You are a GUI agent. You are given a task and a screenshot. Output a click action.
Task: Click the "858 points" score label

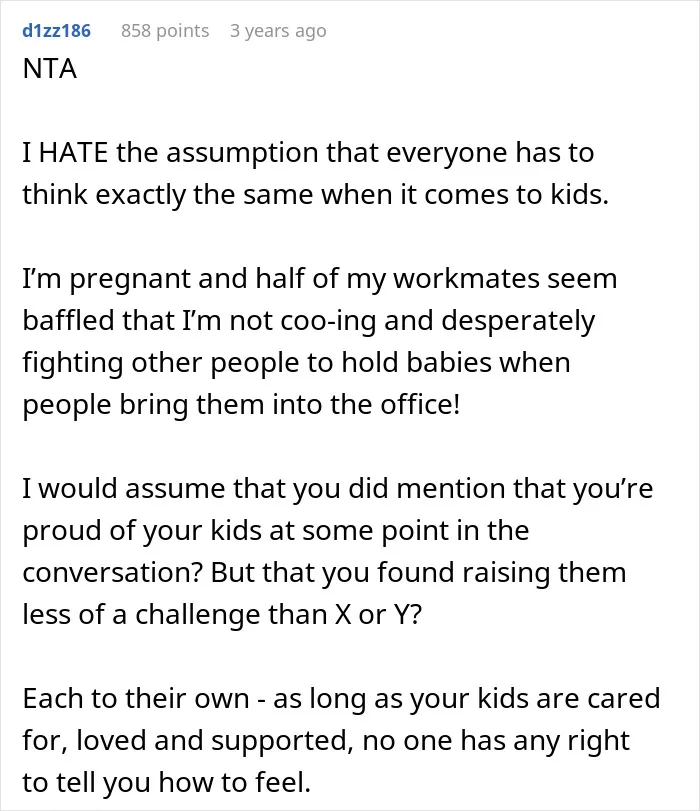click(165, 31)
